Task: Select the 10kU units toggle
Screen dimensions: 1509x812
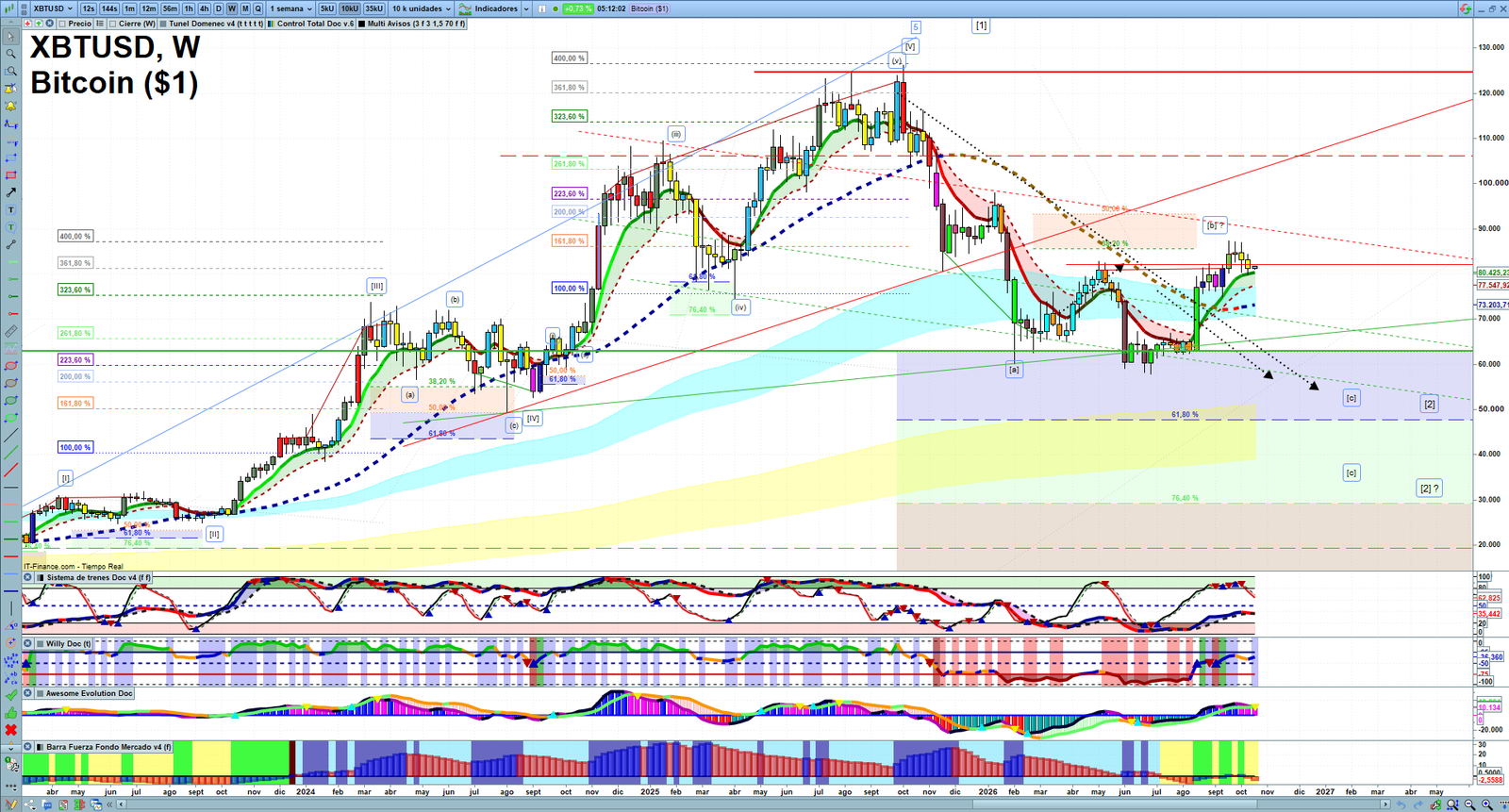Action: [350, 8]
